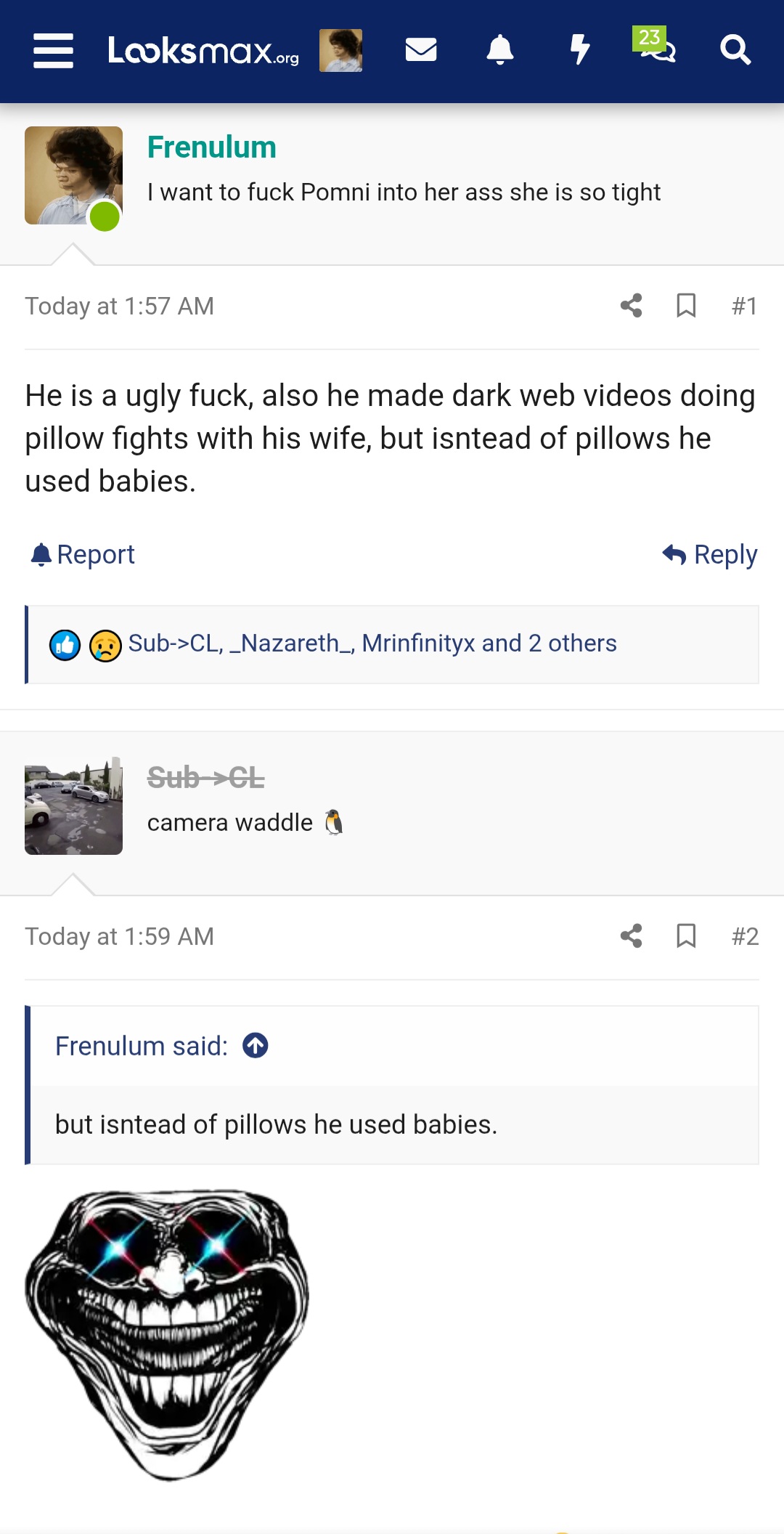Image resolution: width=784 pixels, height=1534 pixels.
Task: Open the account avatar menu in header
Action: tap(340, 50)
